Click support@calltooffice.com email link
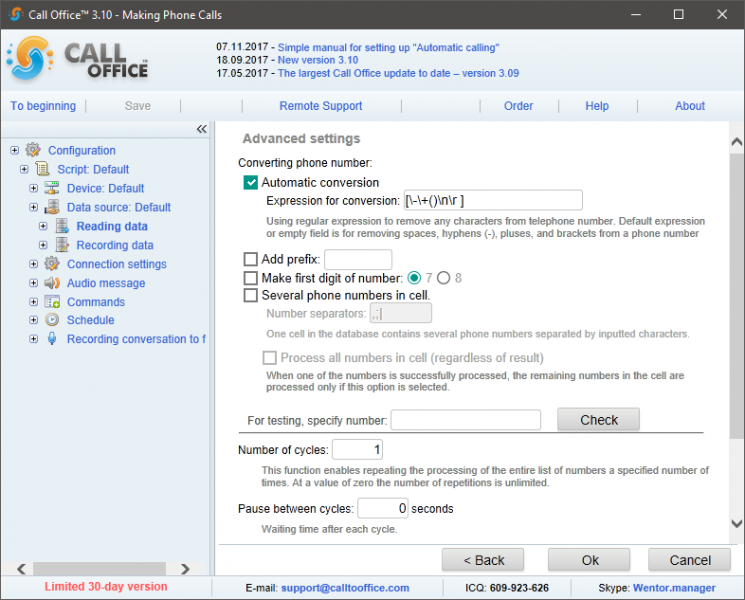 point(345,588)
